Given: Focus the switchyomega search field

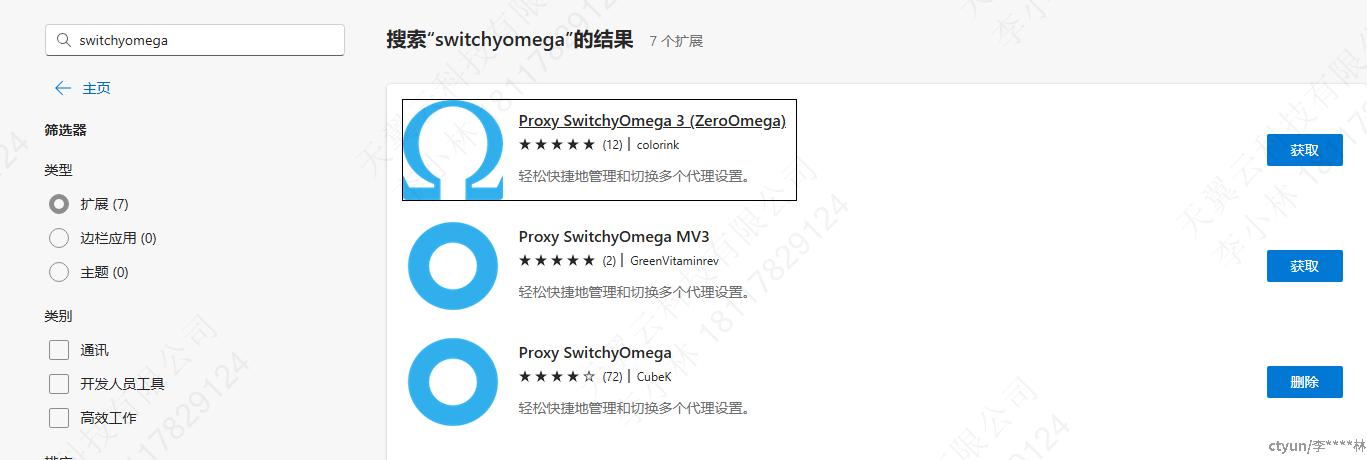Looking at the screenshot, I should tap(195, 41).
